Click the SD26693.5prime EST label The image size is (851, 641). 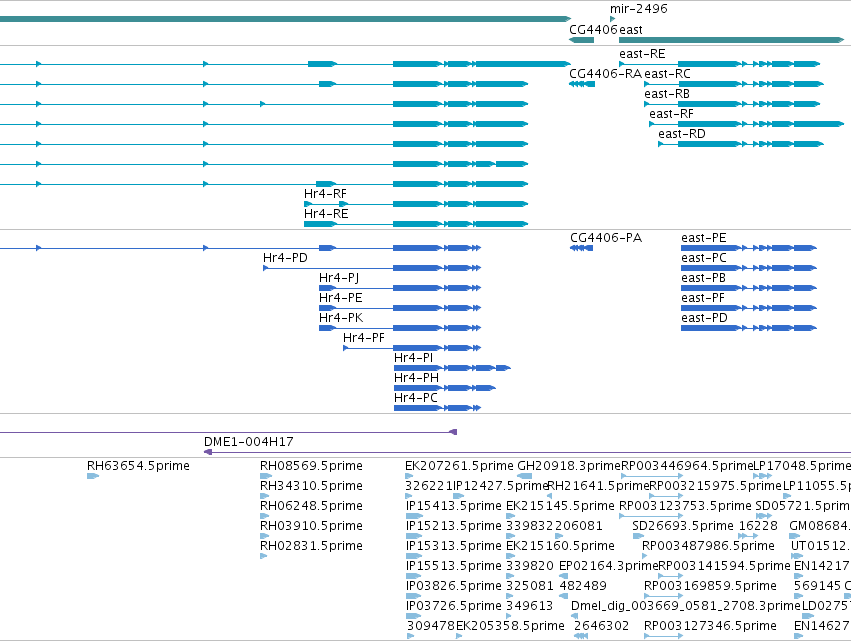683,526
